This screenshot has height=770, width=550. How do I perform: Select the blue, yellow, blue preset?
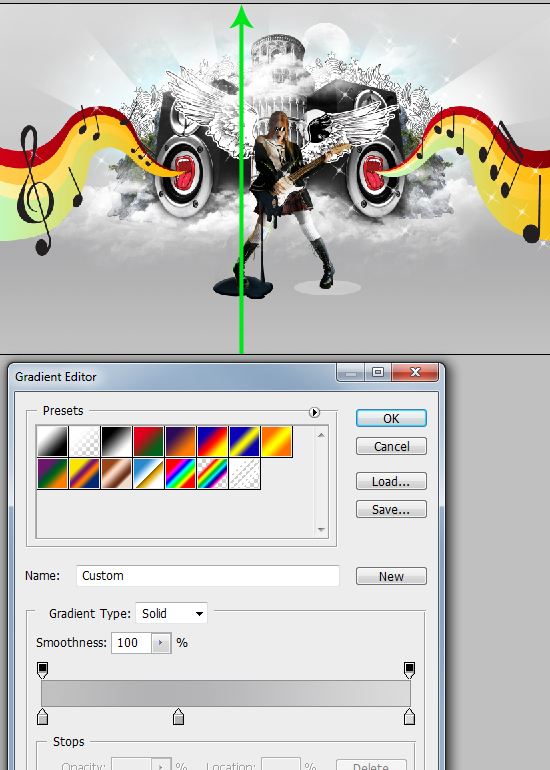244,441
